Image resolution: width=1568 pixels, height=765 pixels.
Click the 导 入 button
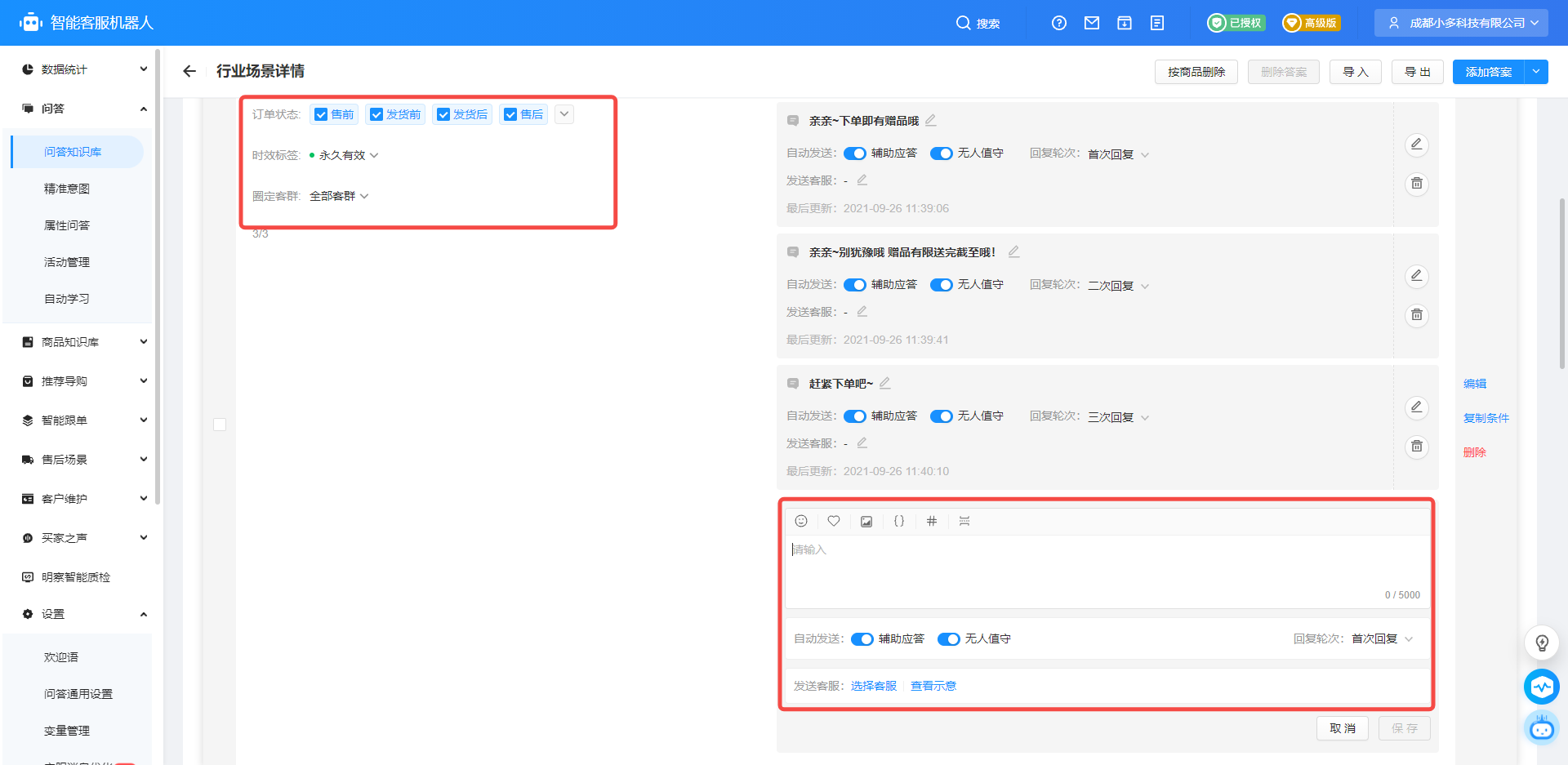(1356, 72)
